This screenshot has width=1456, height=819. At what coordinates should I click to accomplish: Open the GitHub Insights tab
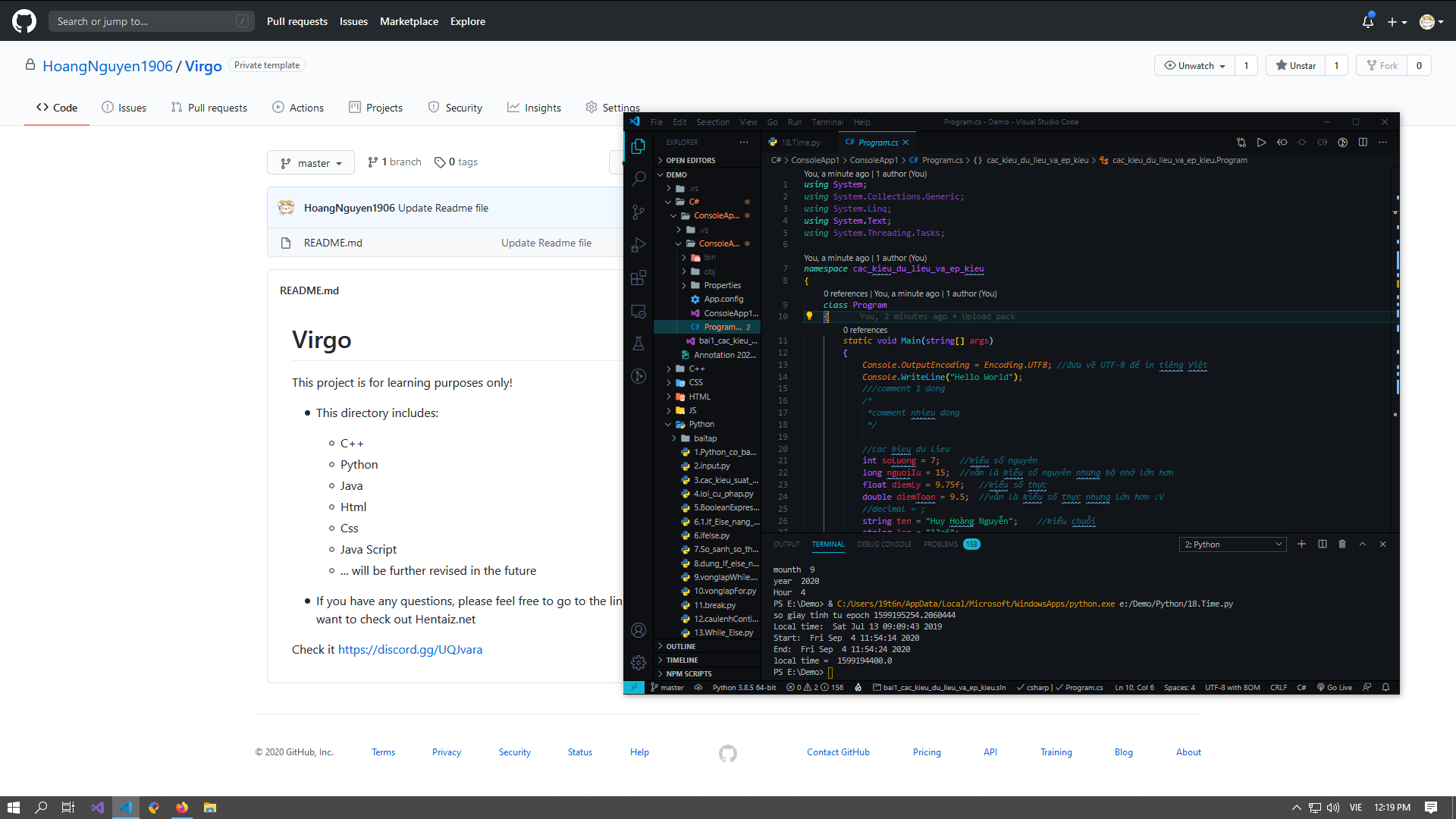tap(535, 108)
